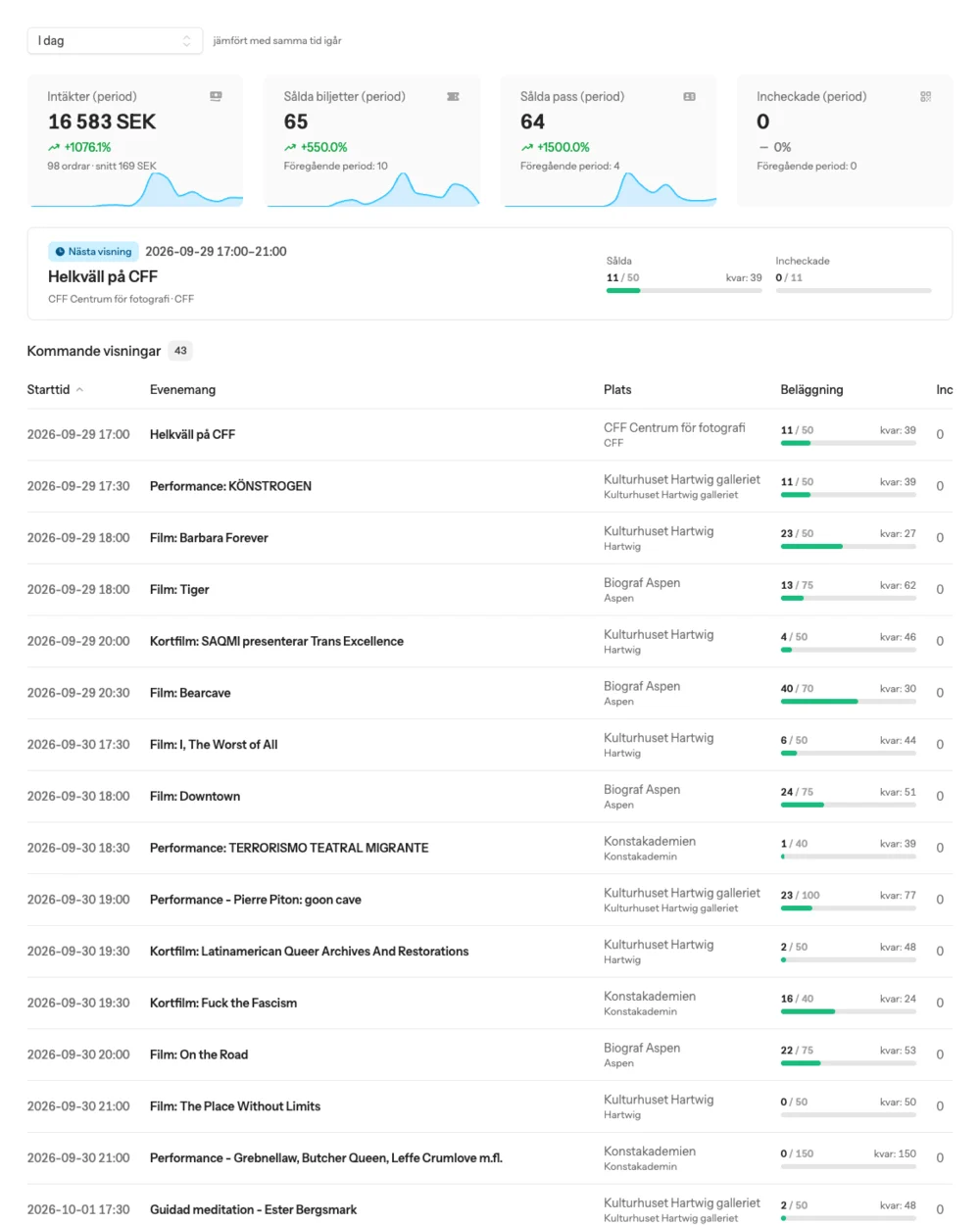This screenshot has height=1225, width=980.
Task: Click the Sålda pass card icon
Action: click(689, 96)
